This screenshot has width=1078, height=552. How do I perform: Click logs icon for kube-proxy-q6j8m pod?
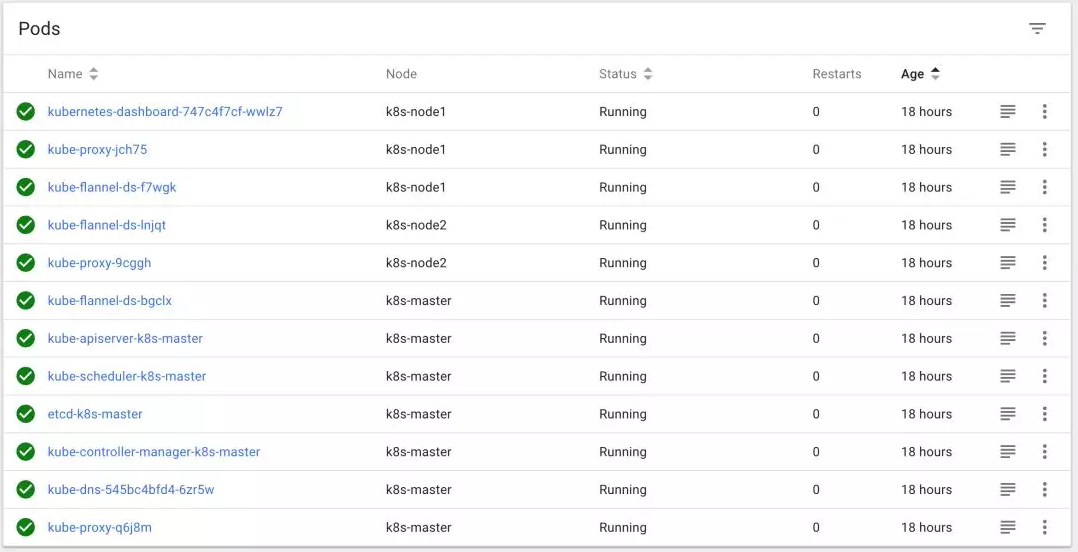[1008, 527]
